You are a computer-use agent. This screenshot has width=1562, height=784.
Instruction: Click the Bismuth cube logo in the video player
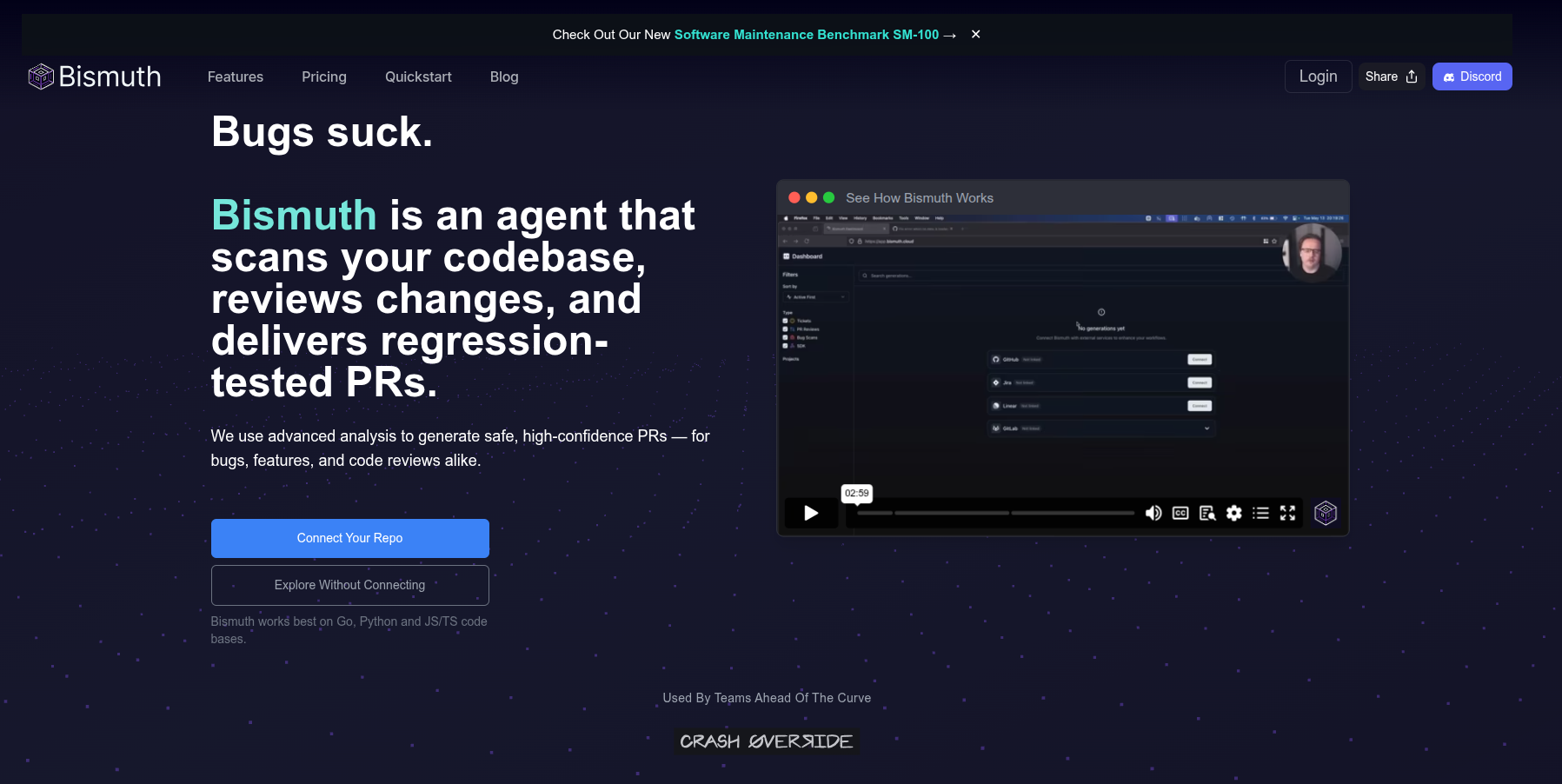(1326, 513)
